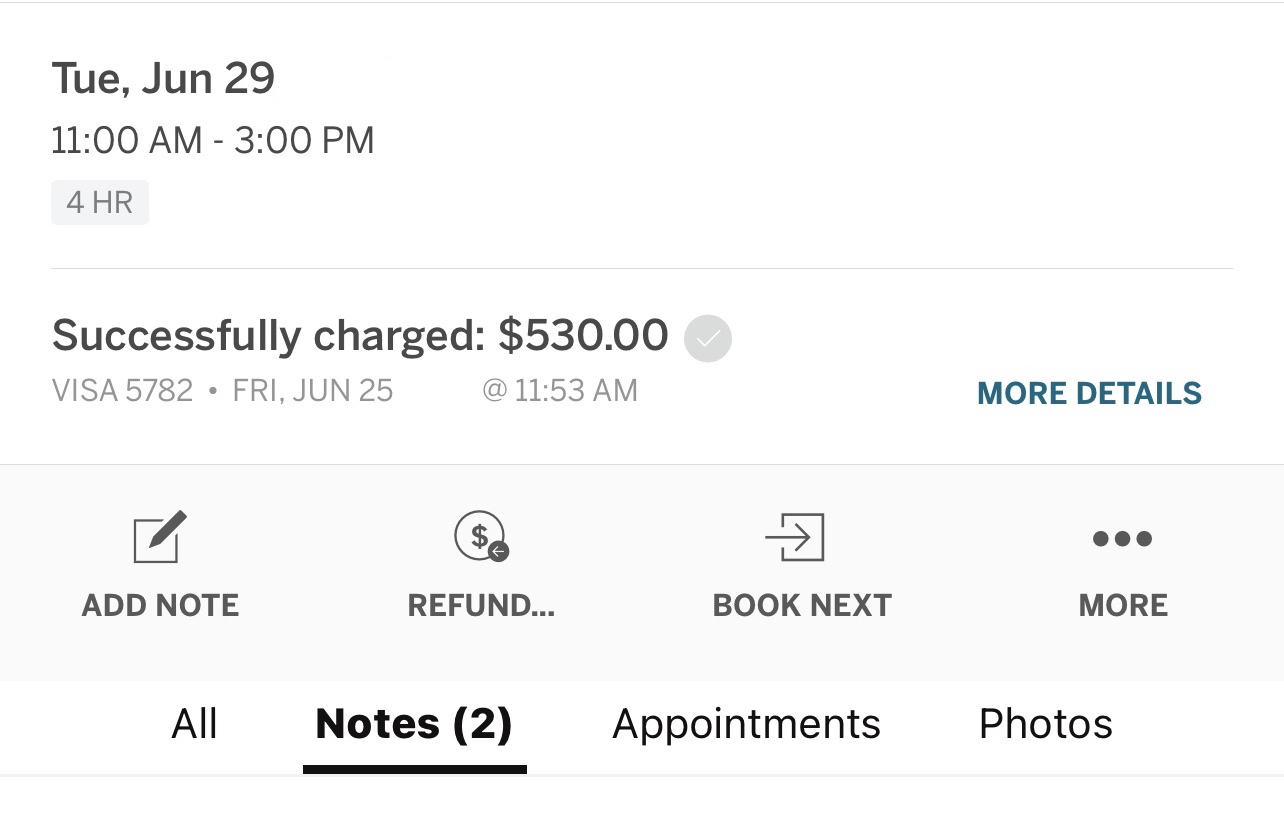Click the BOOK NEXT label

802,605
